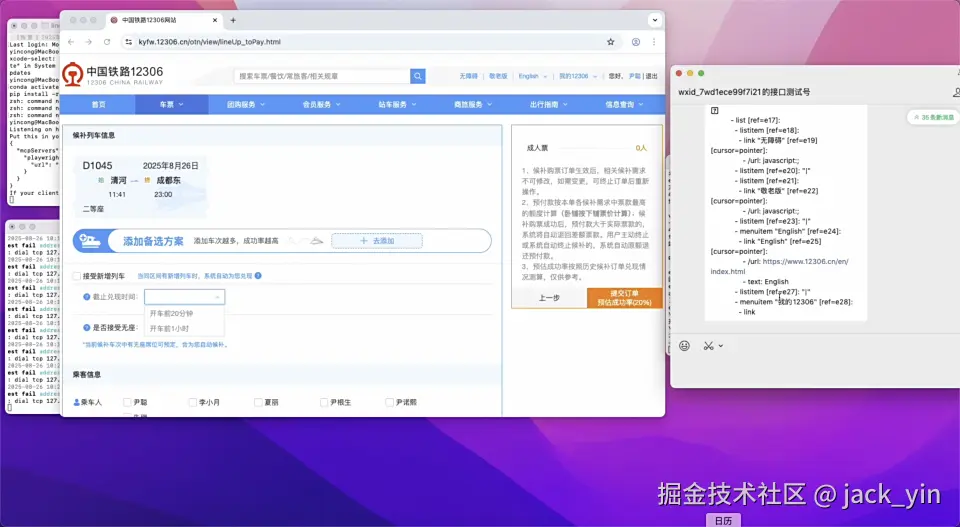Click 上一步 to go back
This screenshot has height=527, width=960.
pyautogui.click(x=549, y=297)
